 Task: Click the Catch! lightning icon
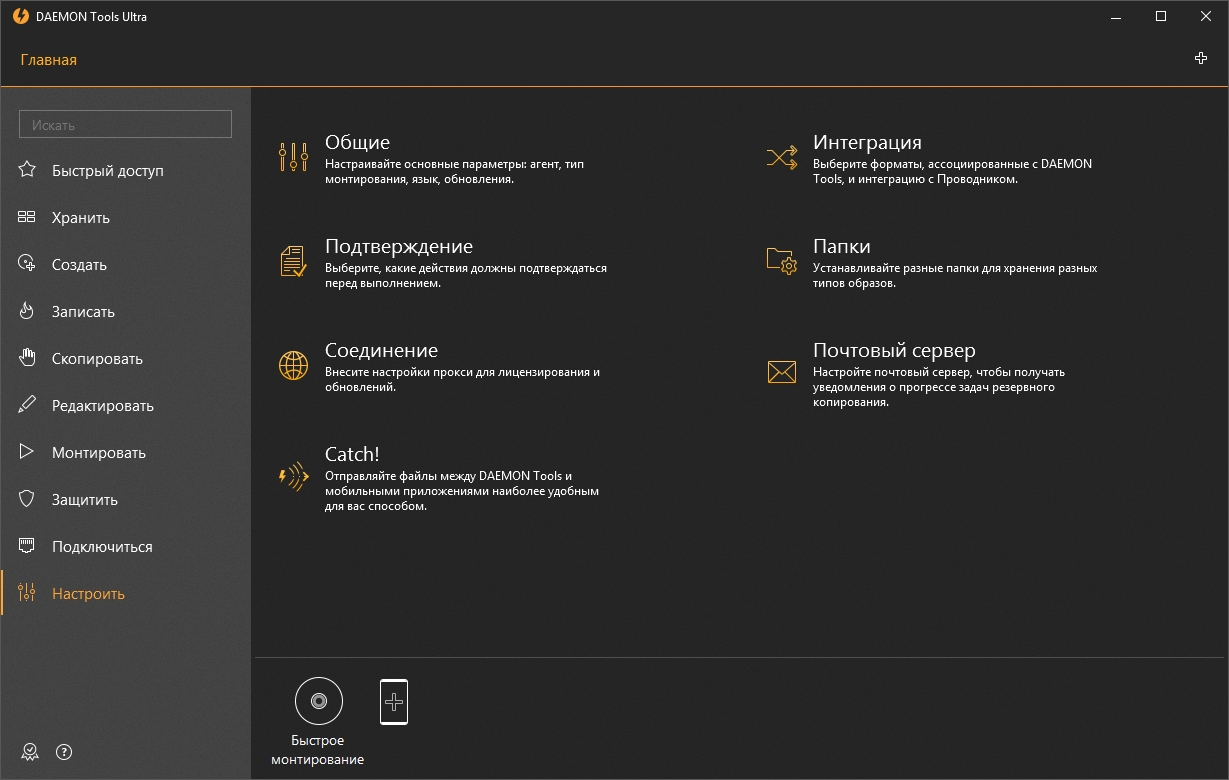[293, 477]
